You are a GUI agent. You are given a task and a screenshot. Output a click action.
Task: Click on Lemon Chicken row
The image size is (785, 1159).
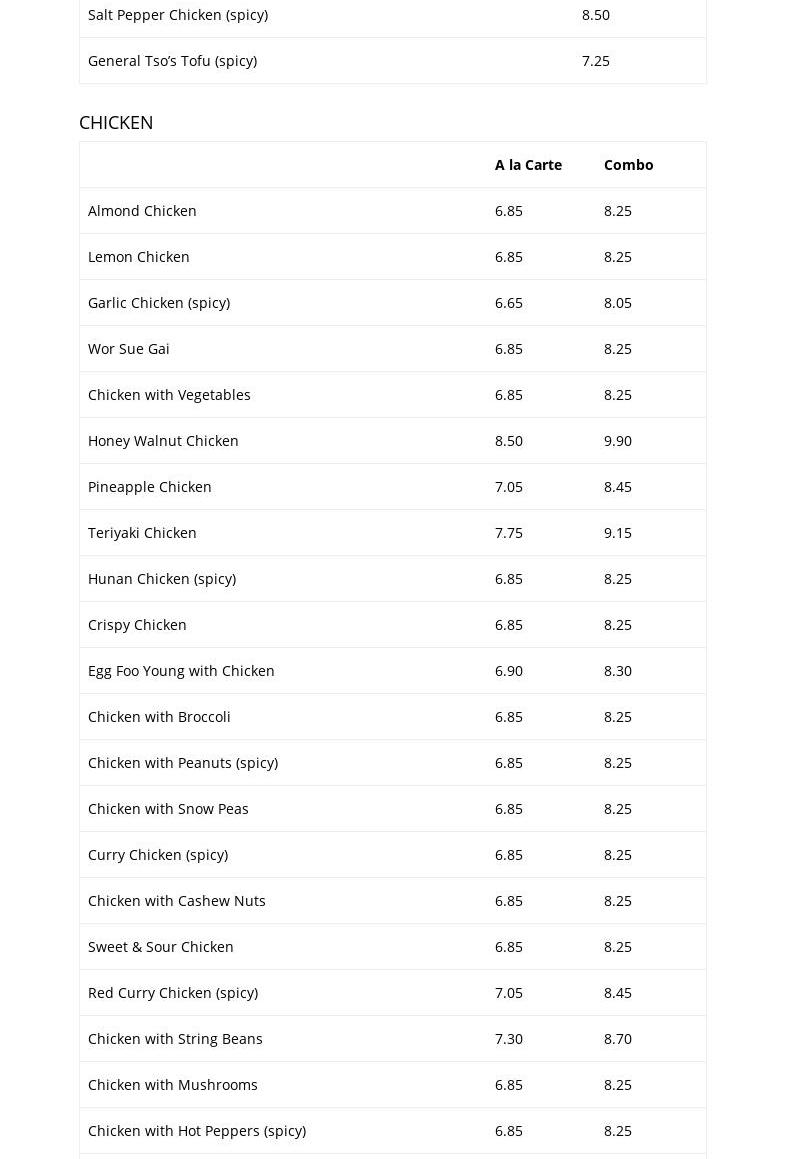point(139,256)
